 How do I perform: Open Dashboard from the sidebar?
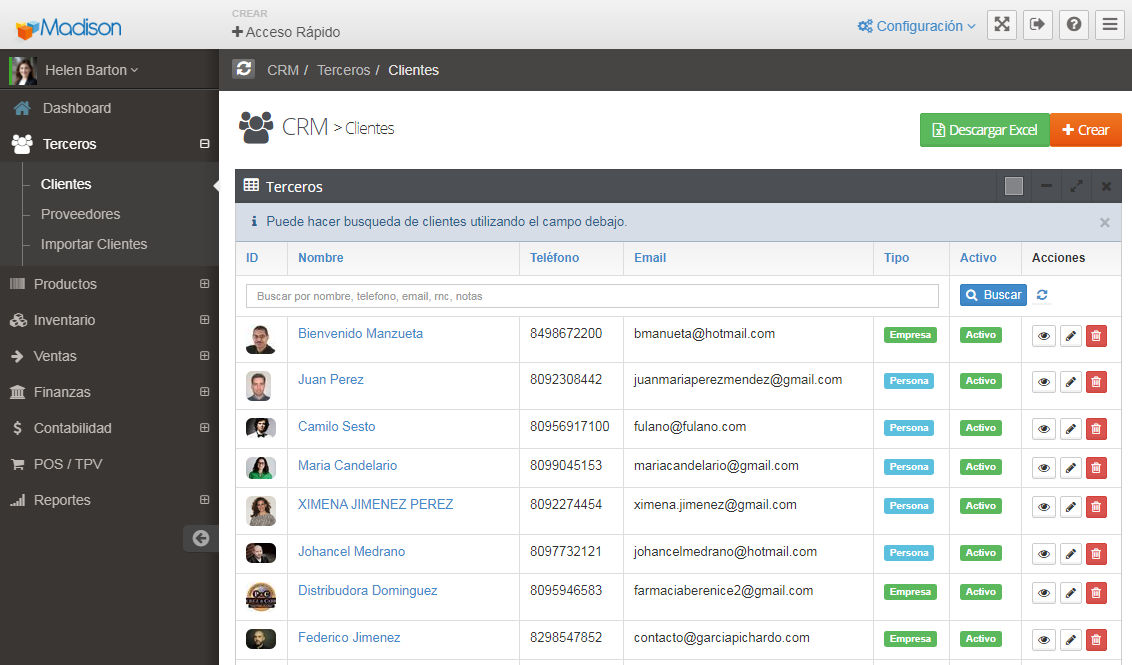point(76,108)
